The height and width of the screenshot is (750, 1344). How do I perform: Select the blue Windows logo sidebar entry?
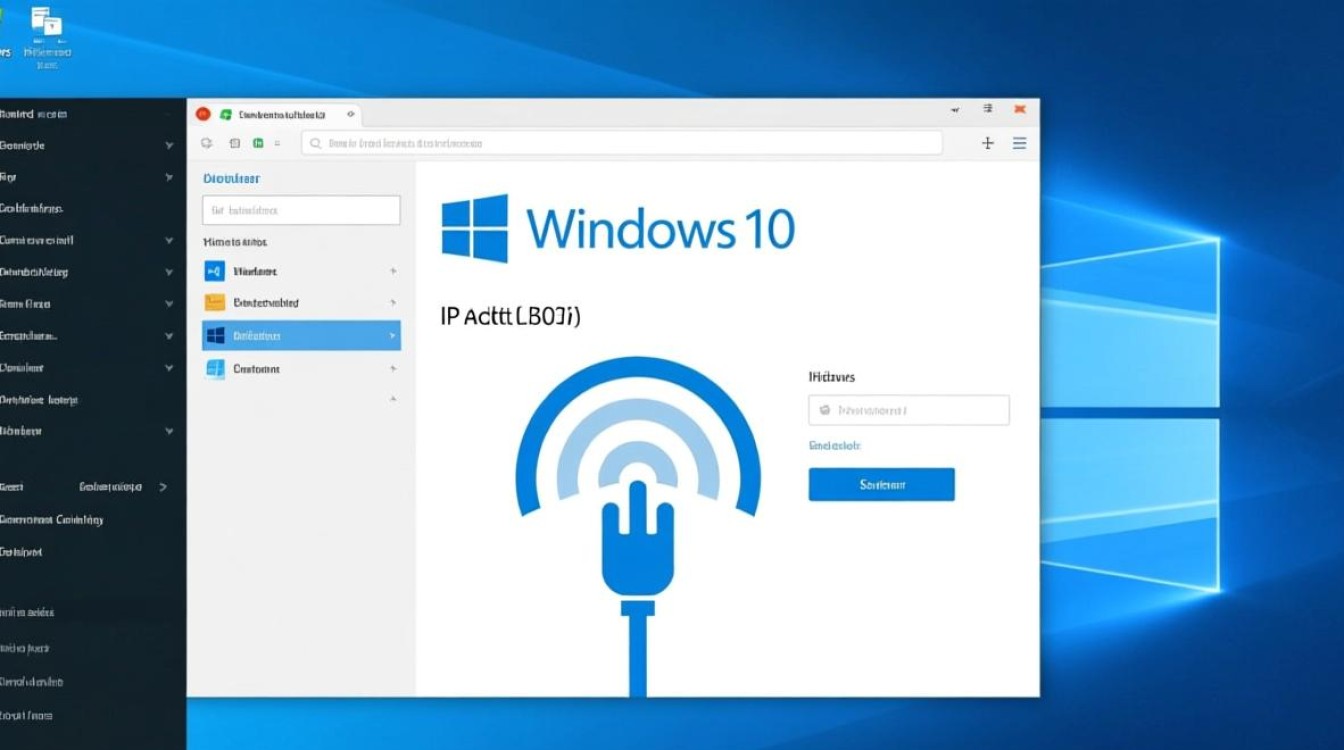coord(215,335)
